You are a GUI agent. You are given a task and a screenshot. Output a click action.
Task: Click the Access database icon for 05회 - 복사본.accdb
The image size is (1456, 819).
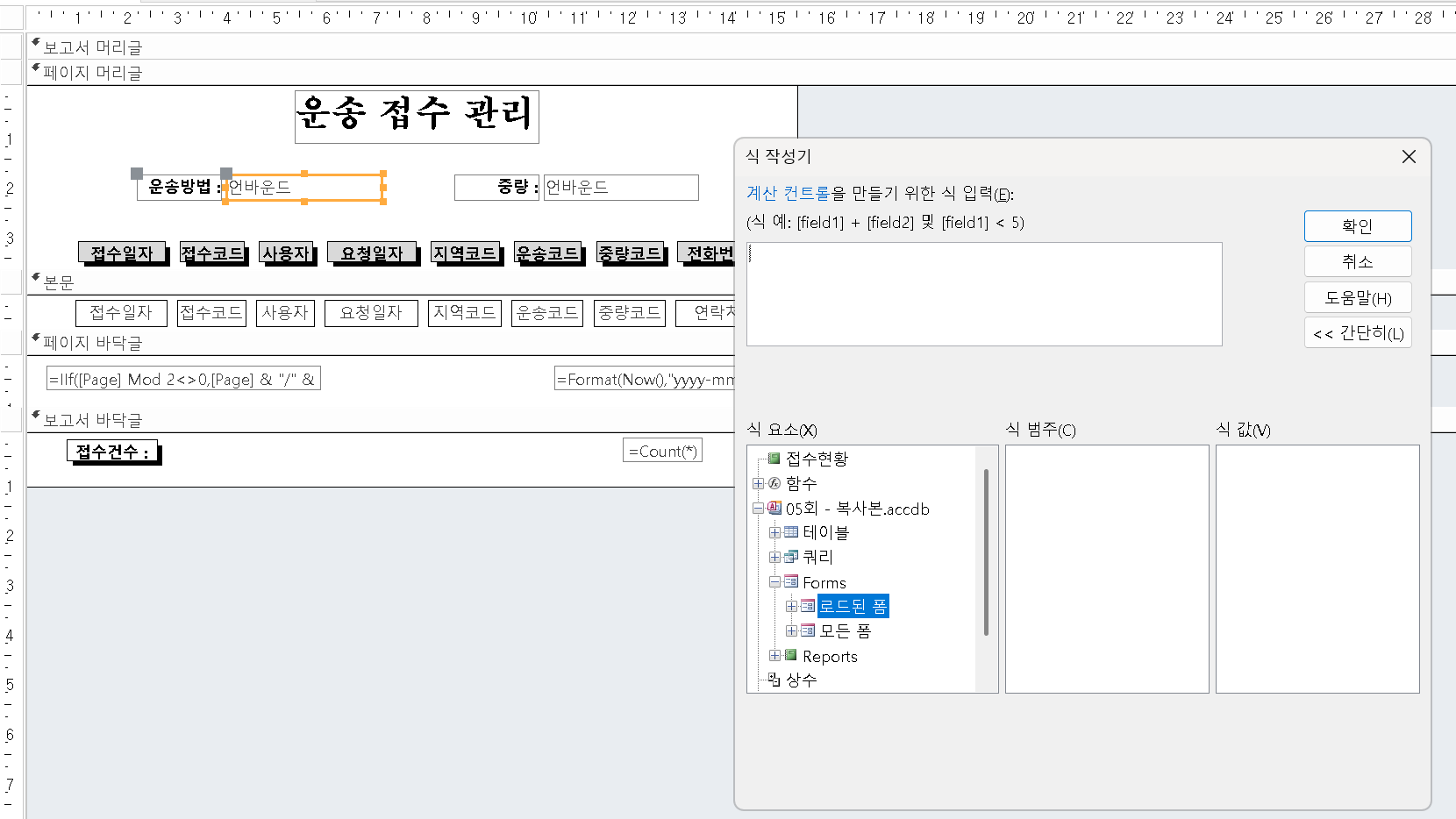pyautogui.click(x=774, y=509)
